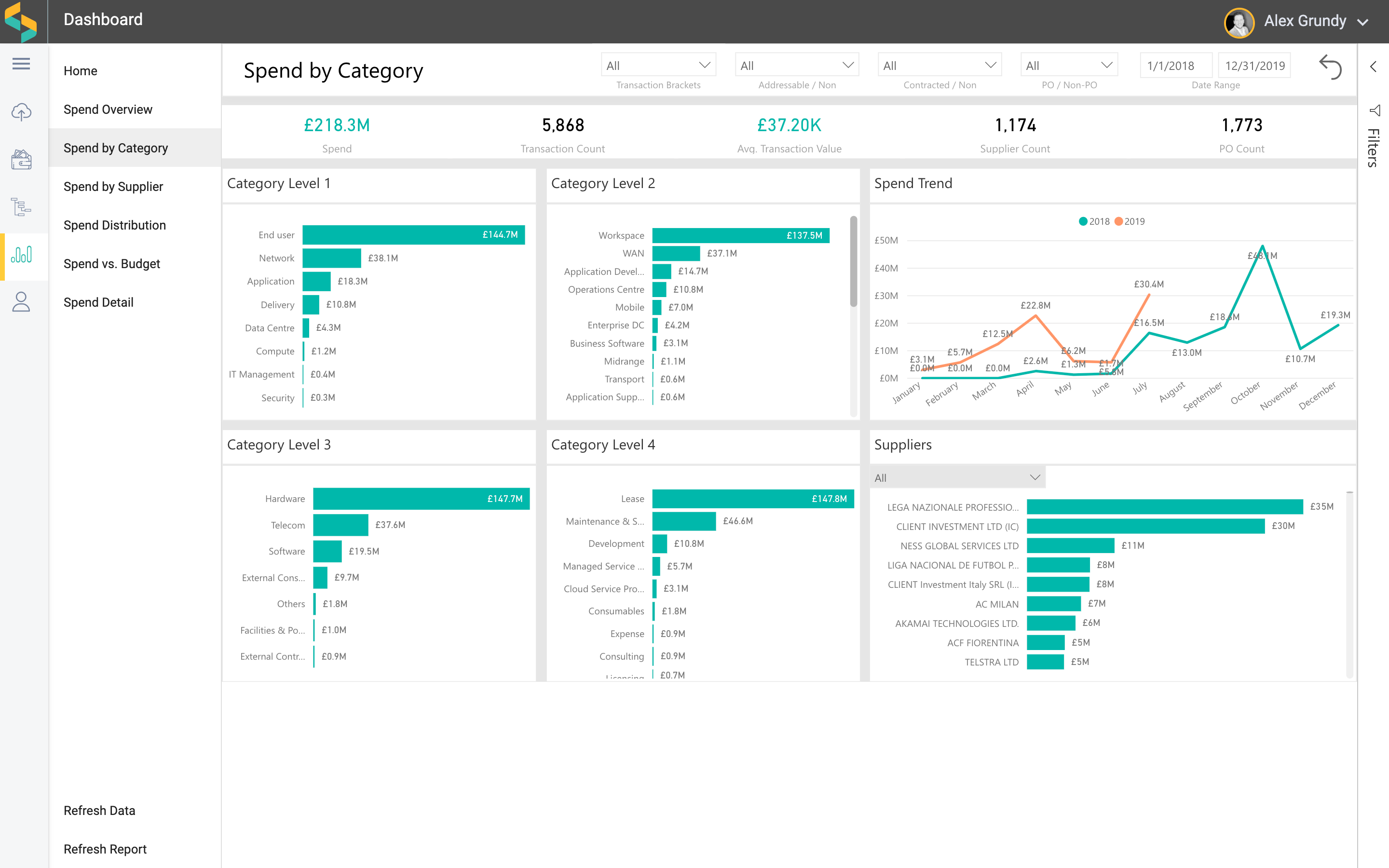This screenshot has height=868, width=1389.
Task: Click the Data Centre label
Action: coord(269,328)
